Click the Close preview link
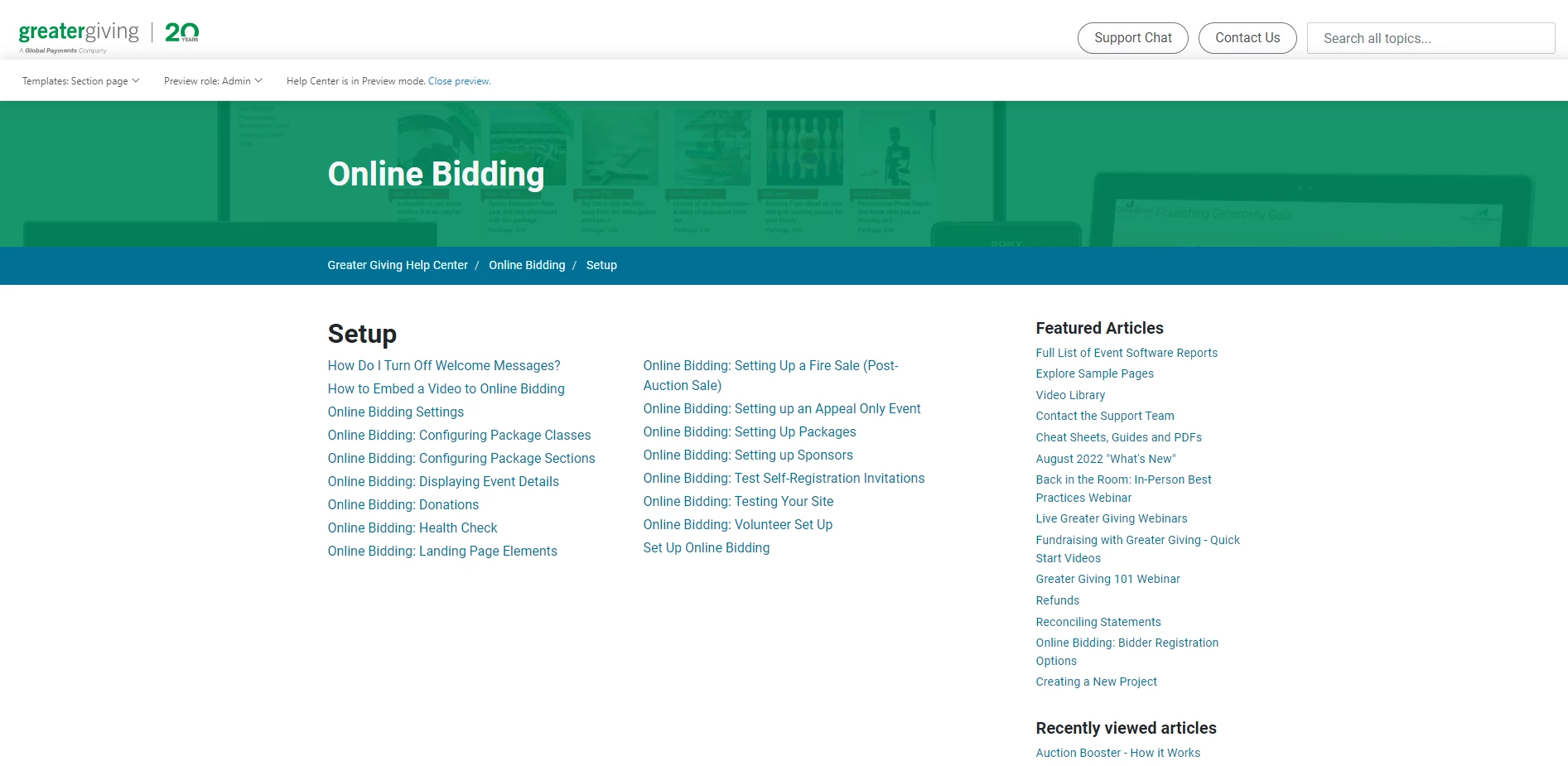Screen dimensions: 1568x766 pos(459,81)
